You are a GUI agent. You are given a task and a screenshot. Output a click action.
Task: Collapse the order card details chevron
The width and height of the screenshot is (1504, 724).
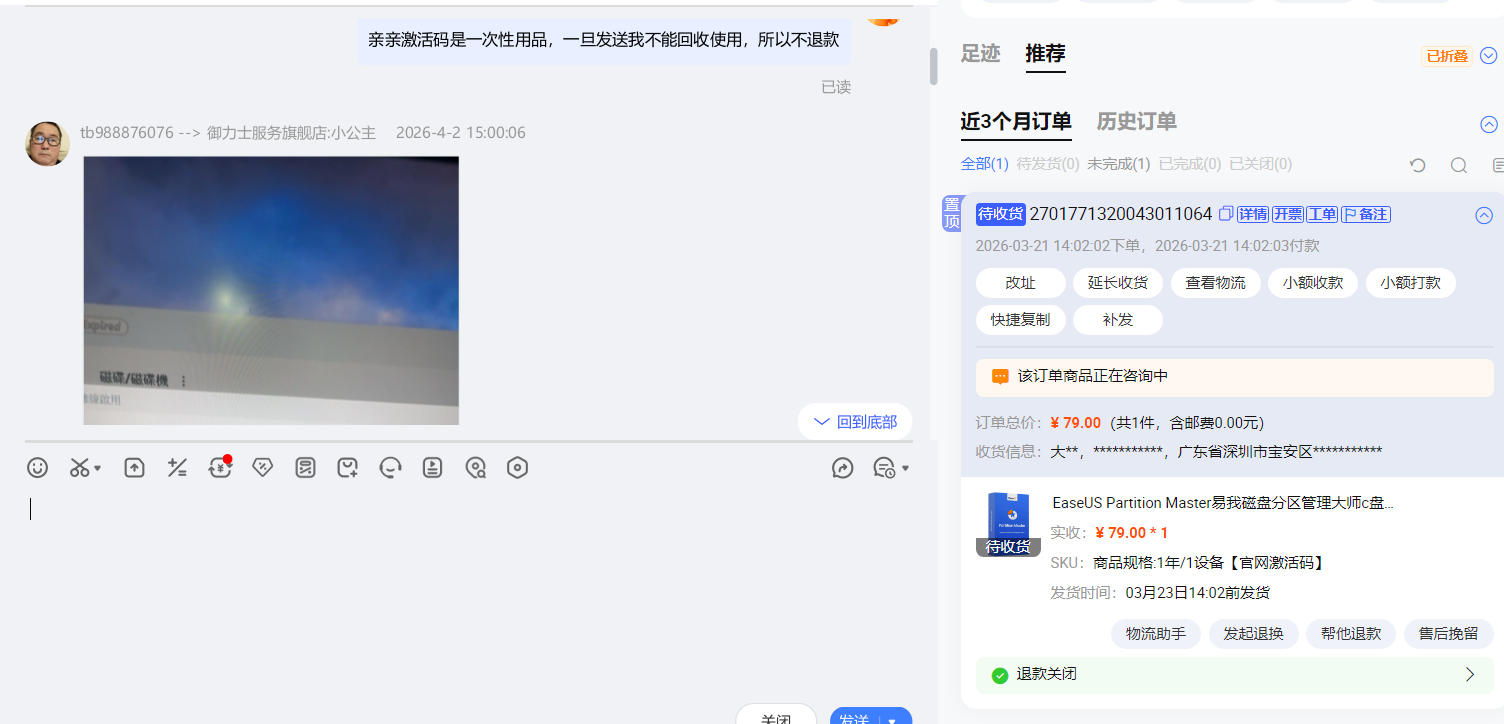(x=1484, y=215)
